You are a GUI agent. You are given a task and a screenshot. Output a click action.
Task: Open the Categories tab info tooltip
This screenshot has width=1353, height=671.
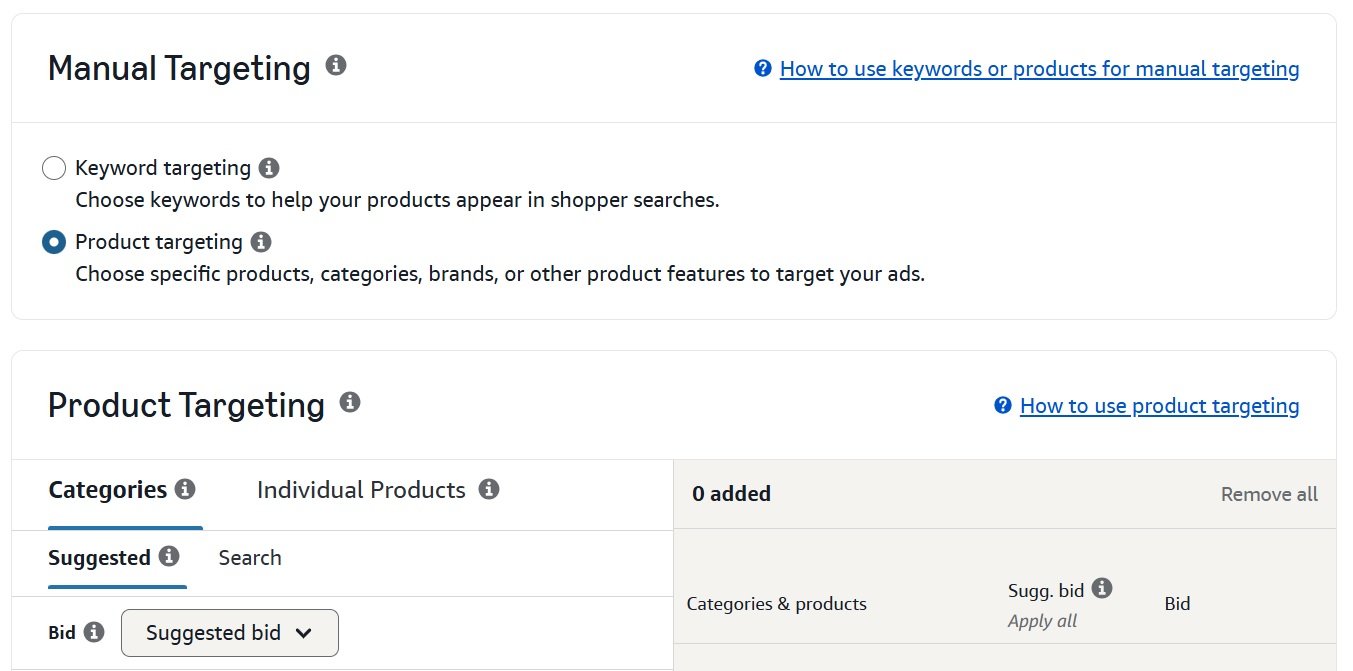(189, 488)
